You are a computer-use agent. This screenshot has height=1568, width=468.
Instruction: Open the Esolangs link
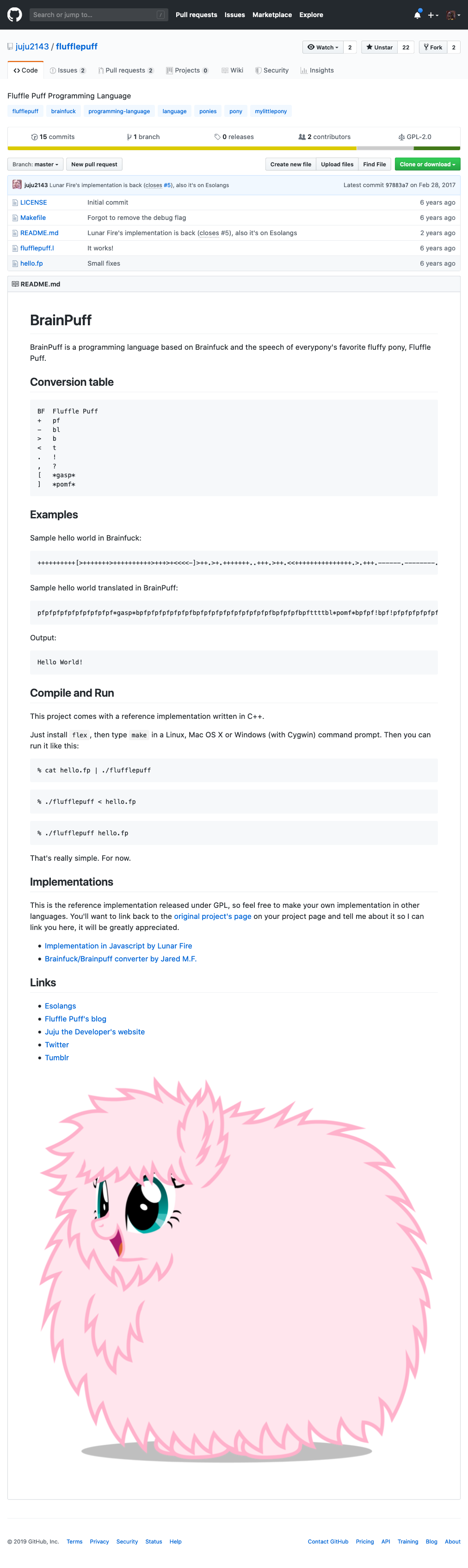tap(60, 1006)
